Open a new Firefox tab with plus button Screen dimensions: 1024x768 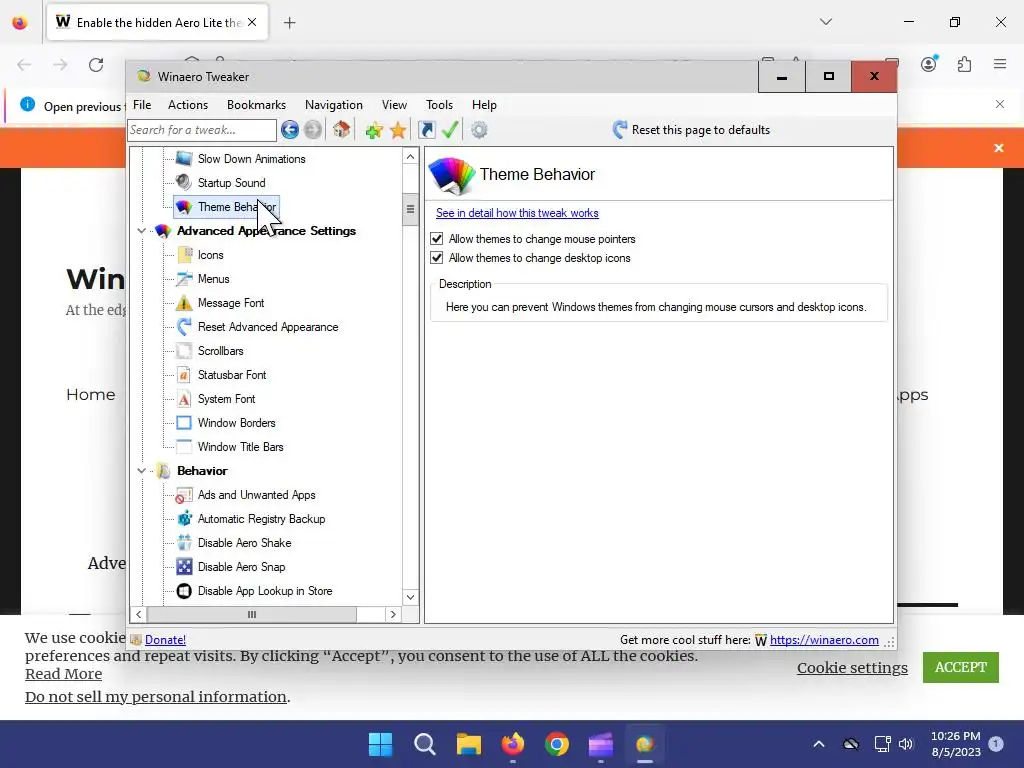289,22
